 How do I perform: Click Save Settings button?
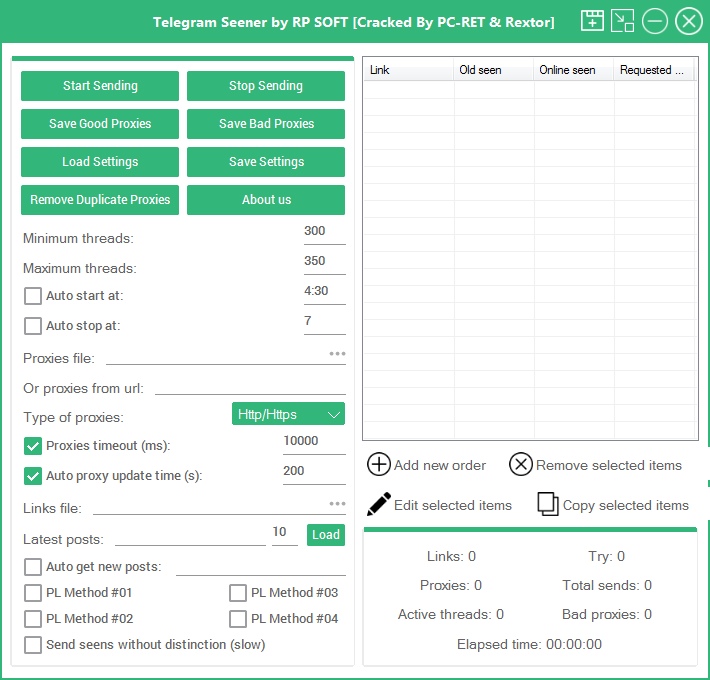tap(266, 162)
